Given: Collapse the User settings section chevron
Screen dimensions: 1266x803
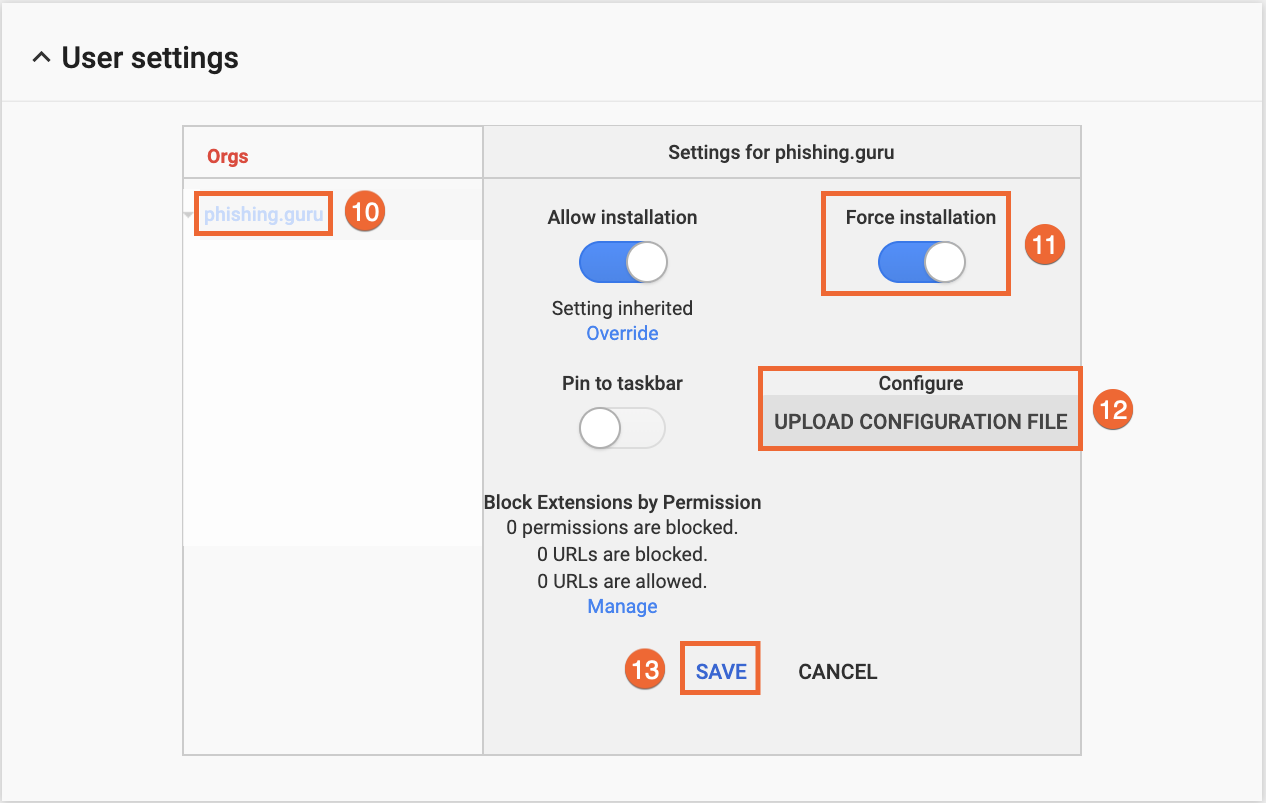Looking at the screenshot, I should [41, 58].
